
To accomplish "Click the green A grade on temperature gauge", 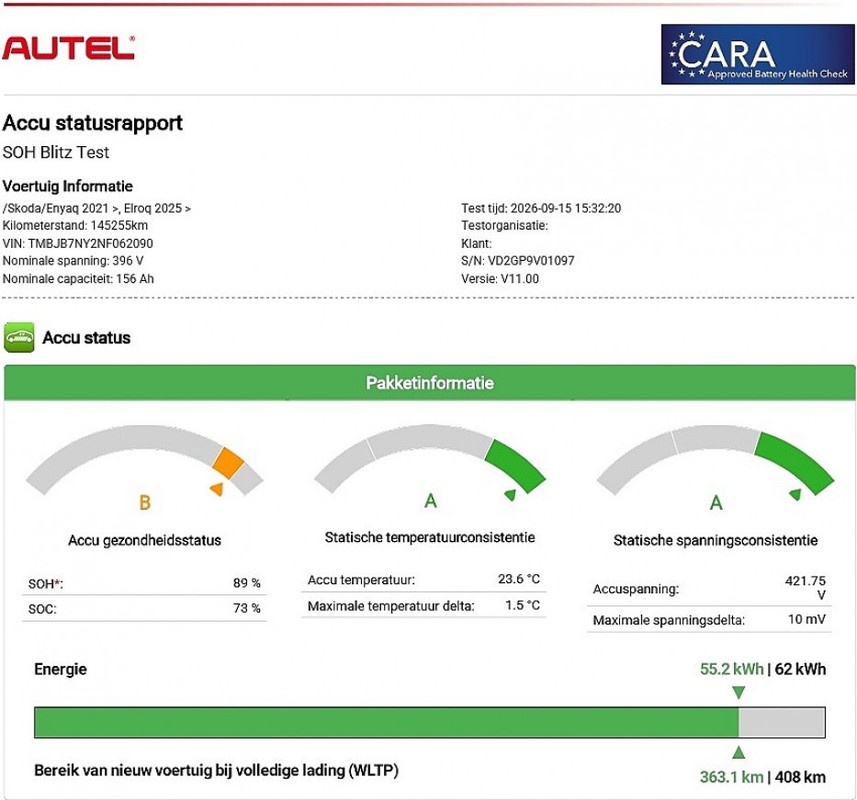I will pos(431,501).
